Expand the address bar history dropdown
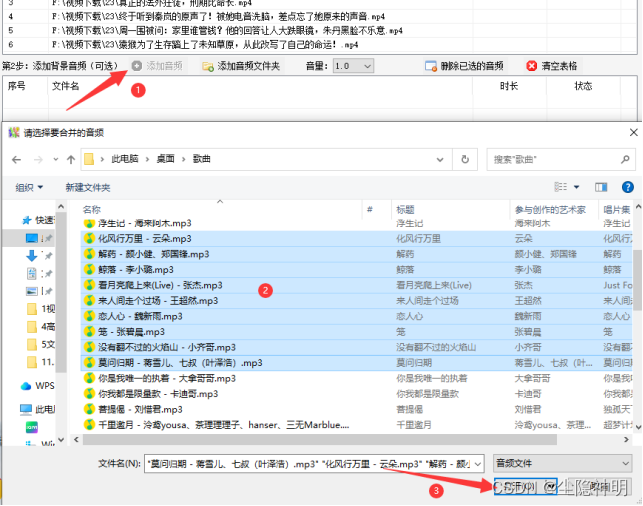This screenshot has width=643, height=506. (440, 160)
